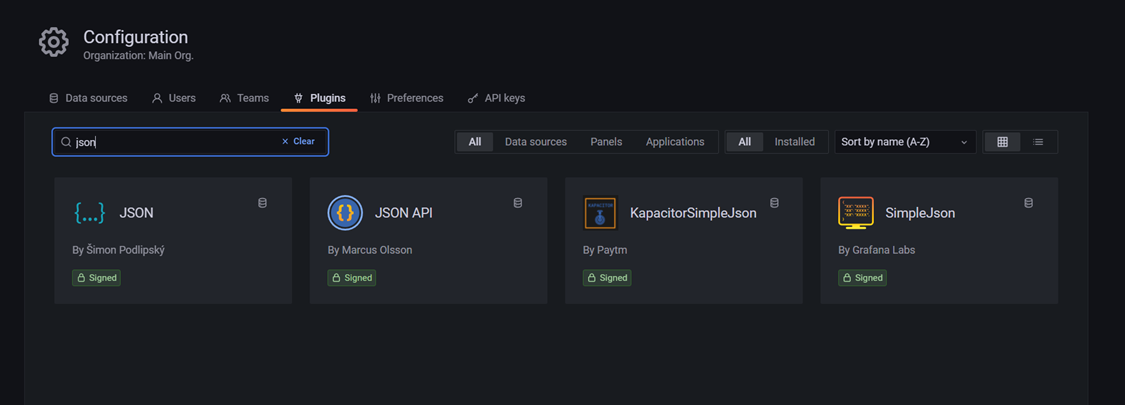
Task: Open the Data sources tab
Action: coord(88,98)
